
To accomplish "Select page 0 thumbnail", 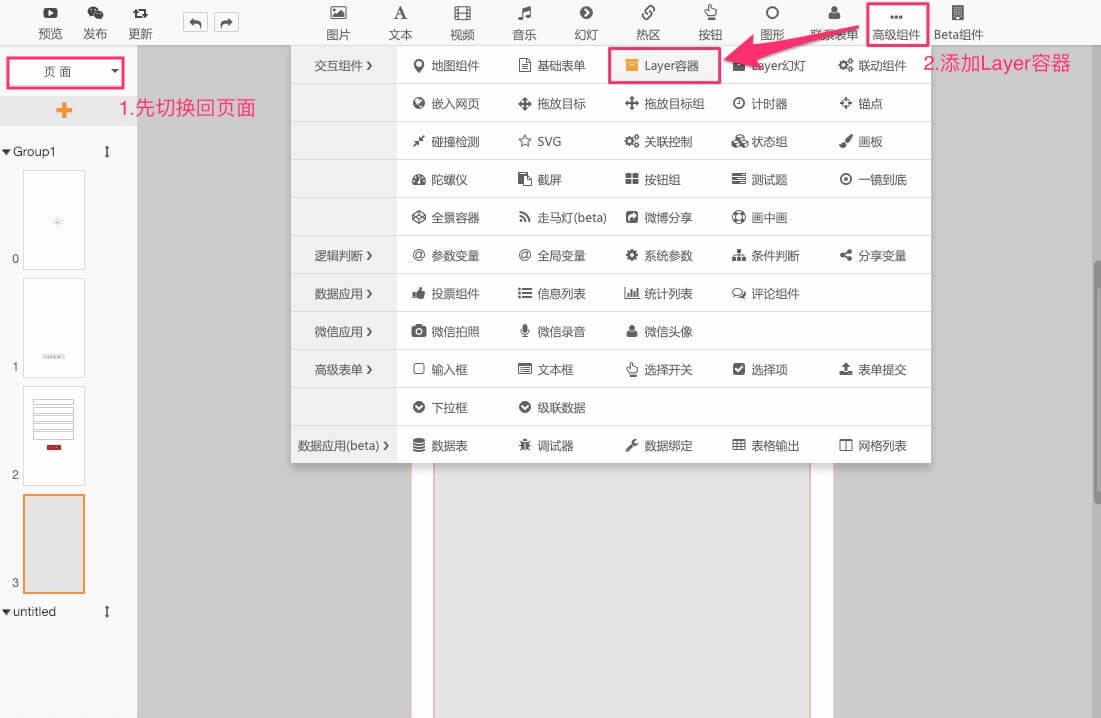I will pyautogui.click(x=54, y=220).
